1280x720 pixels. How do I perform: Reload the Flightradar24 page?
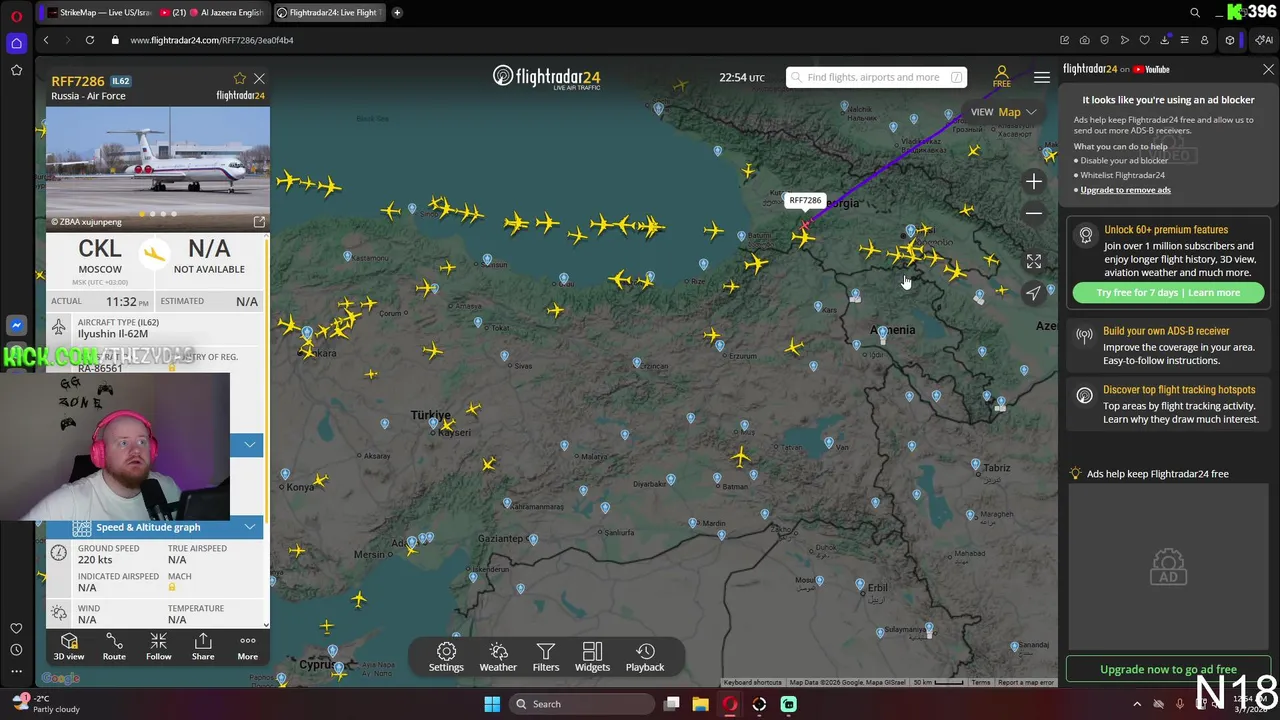click(90, 40)
